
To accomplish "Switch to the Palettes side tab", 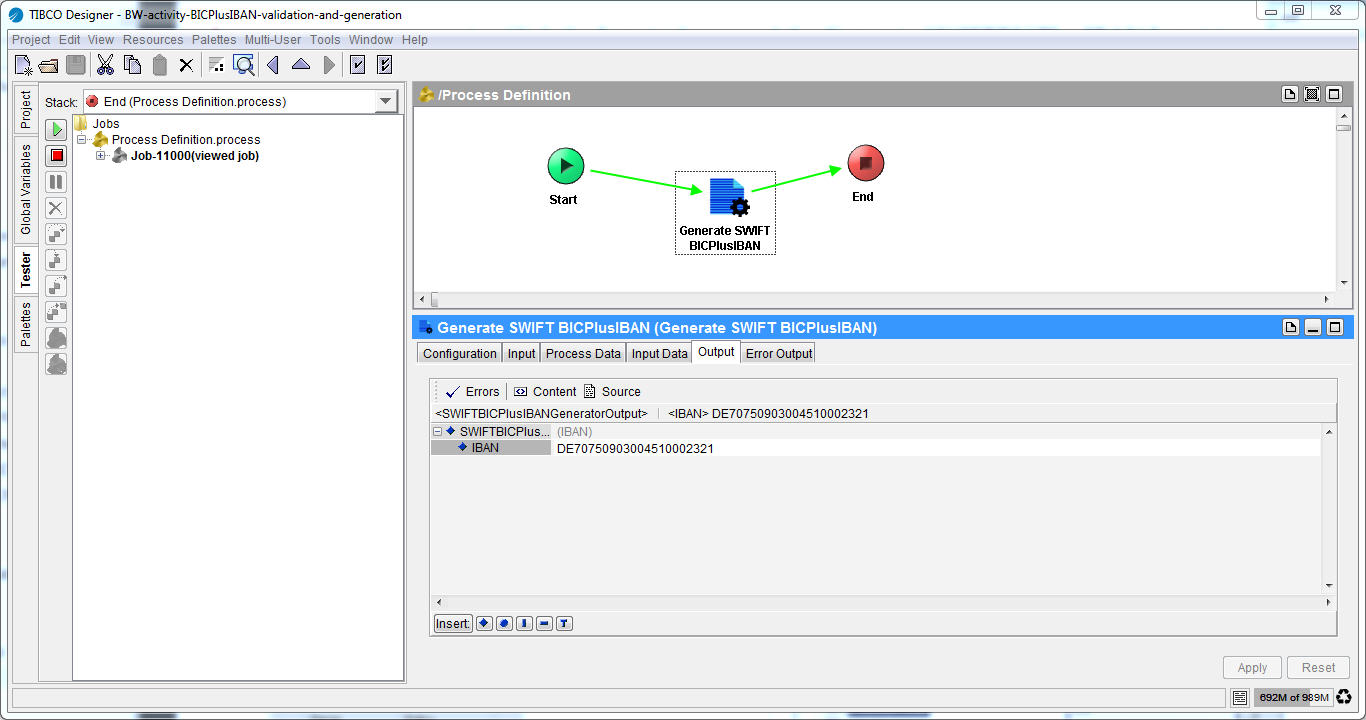I will point(26,324).
